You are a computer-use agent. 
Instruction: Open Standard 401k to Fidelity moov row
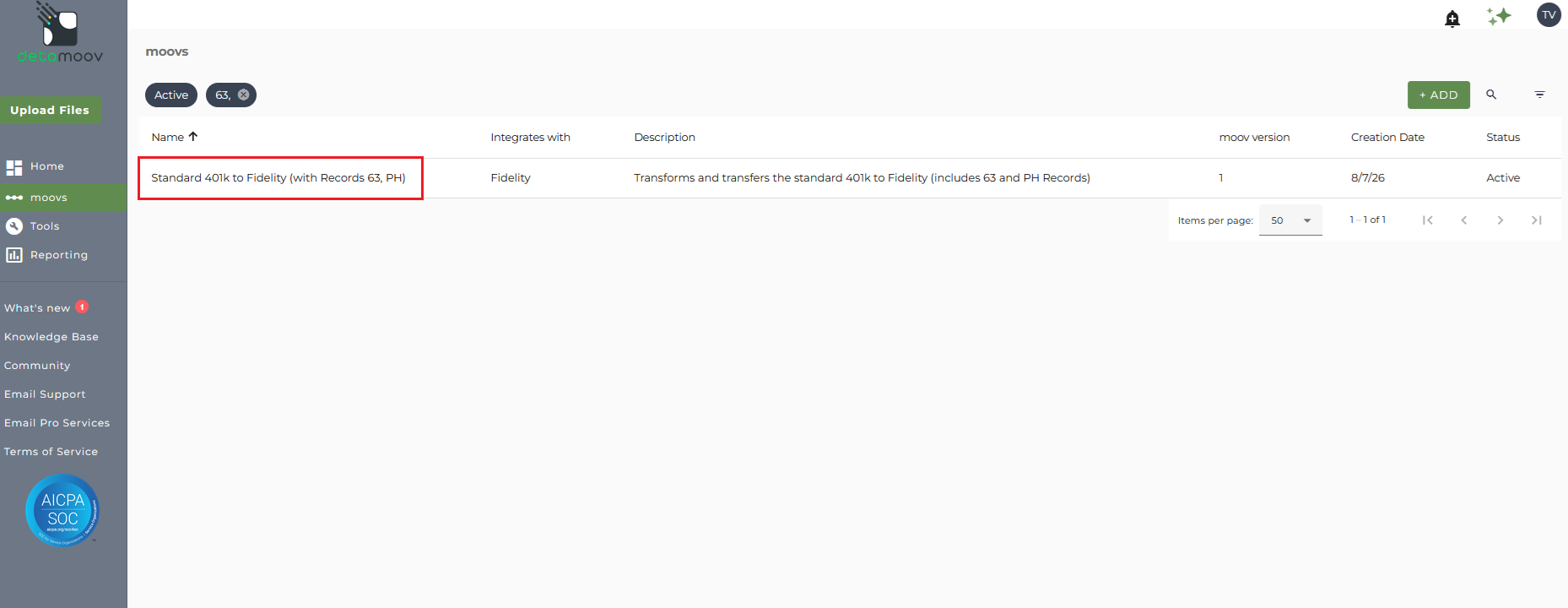tap(849, 178)
